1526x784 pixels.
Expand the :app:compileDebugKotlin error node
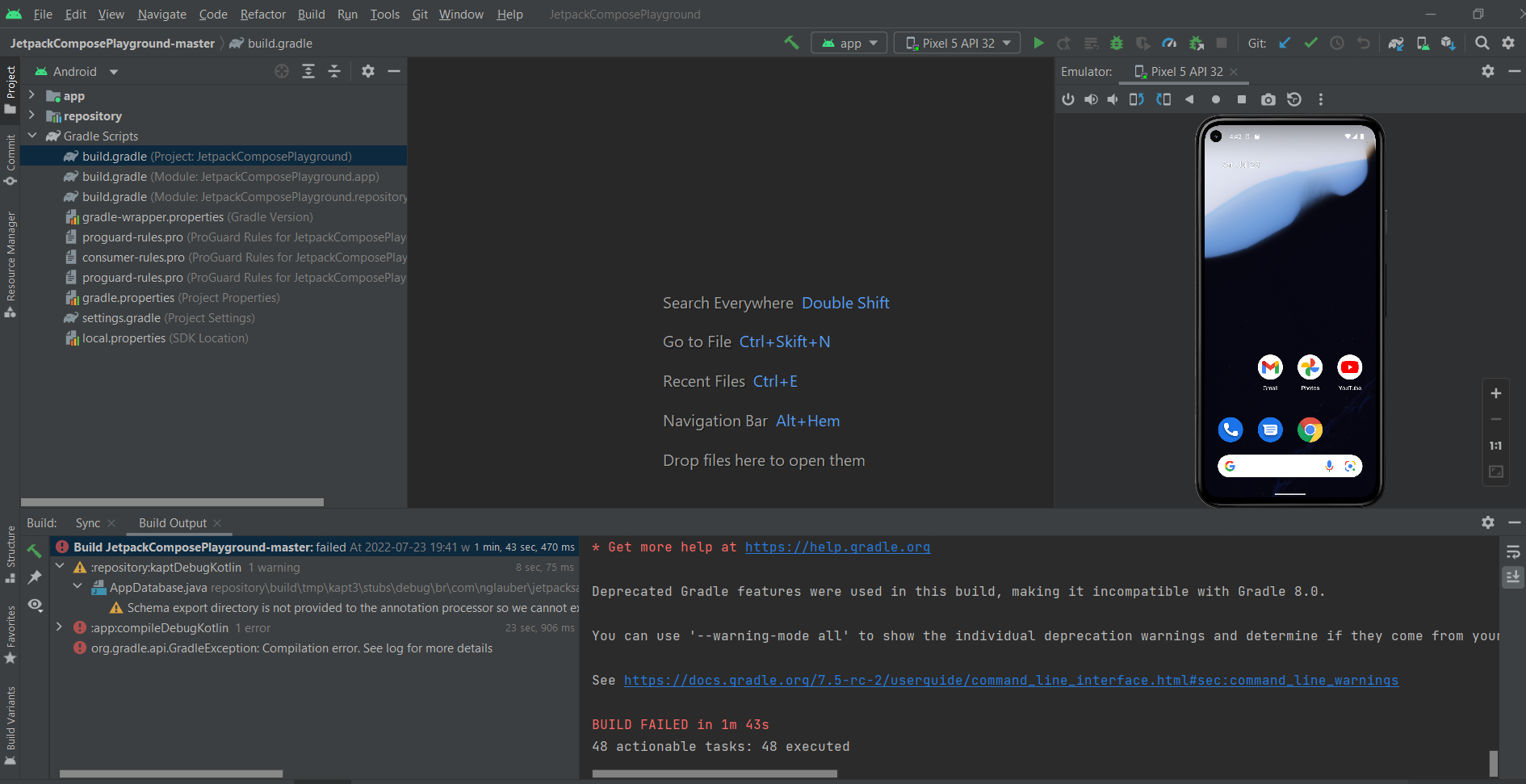(59, 627)
